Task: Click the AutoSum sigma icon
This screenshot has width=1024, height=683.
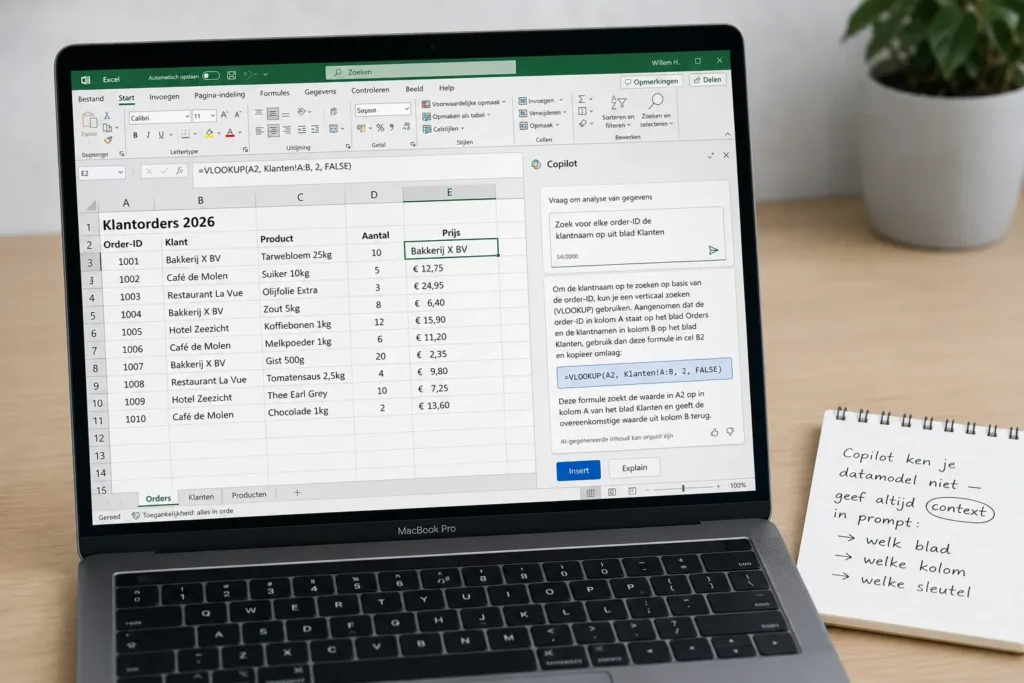Action: 581,99
